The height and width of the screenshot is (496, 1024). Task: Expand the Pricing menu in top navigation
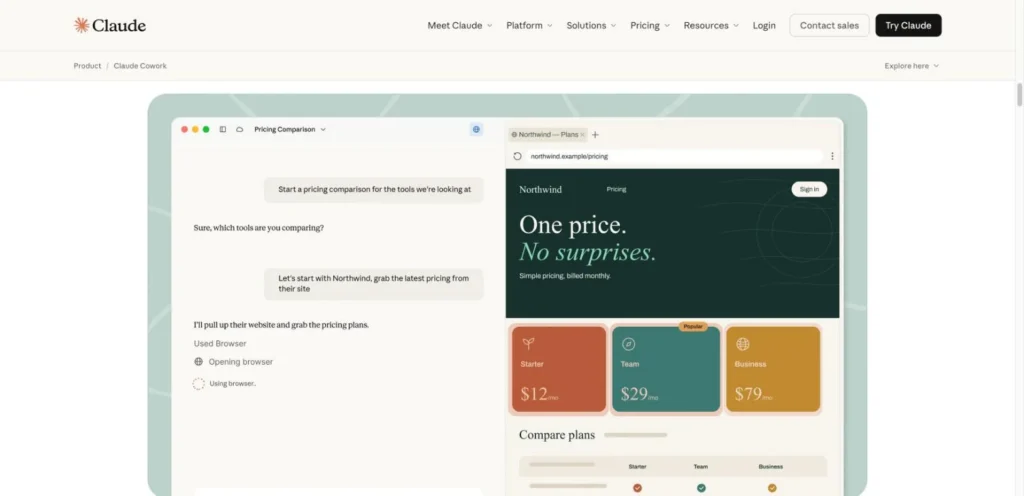pos(650,25)
